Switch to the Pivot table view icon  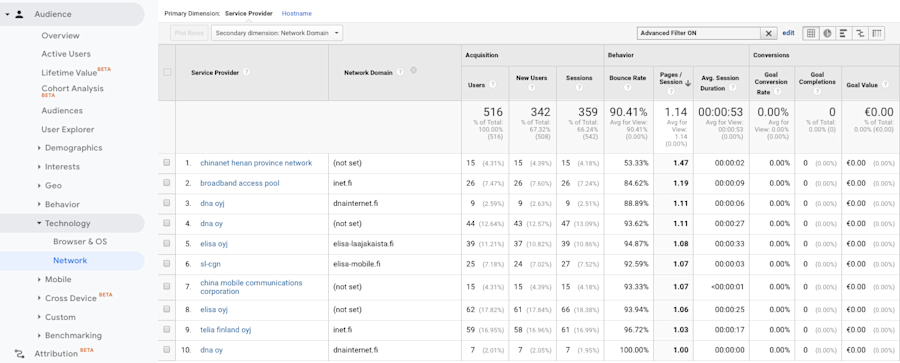pyautogui.click(x=876, y=33)
